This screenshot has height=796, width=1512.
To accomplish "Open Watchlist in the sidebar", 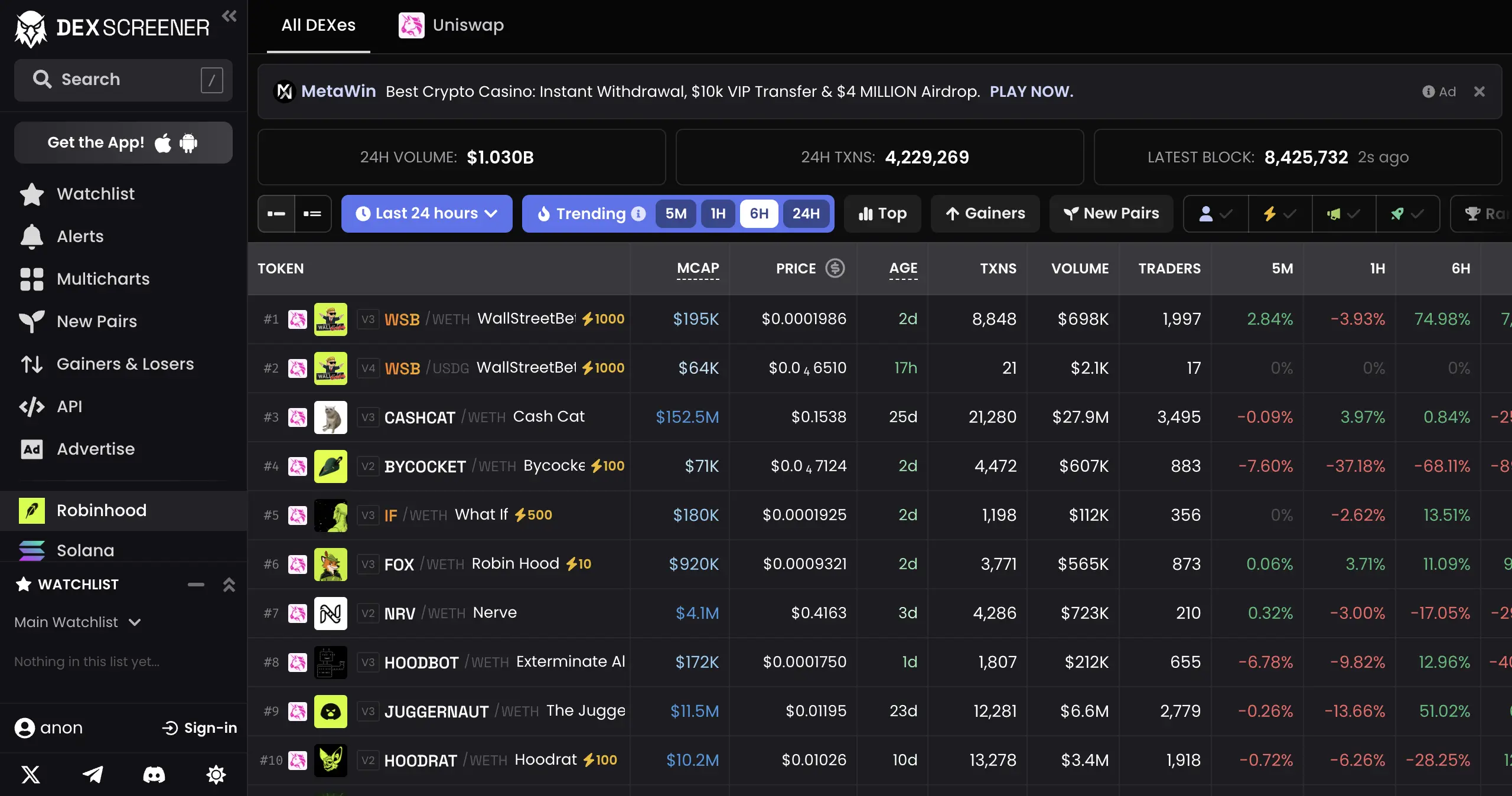I will click(123, 194).
